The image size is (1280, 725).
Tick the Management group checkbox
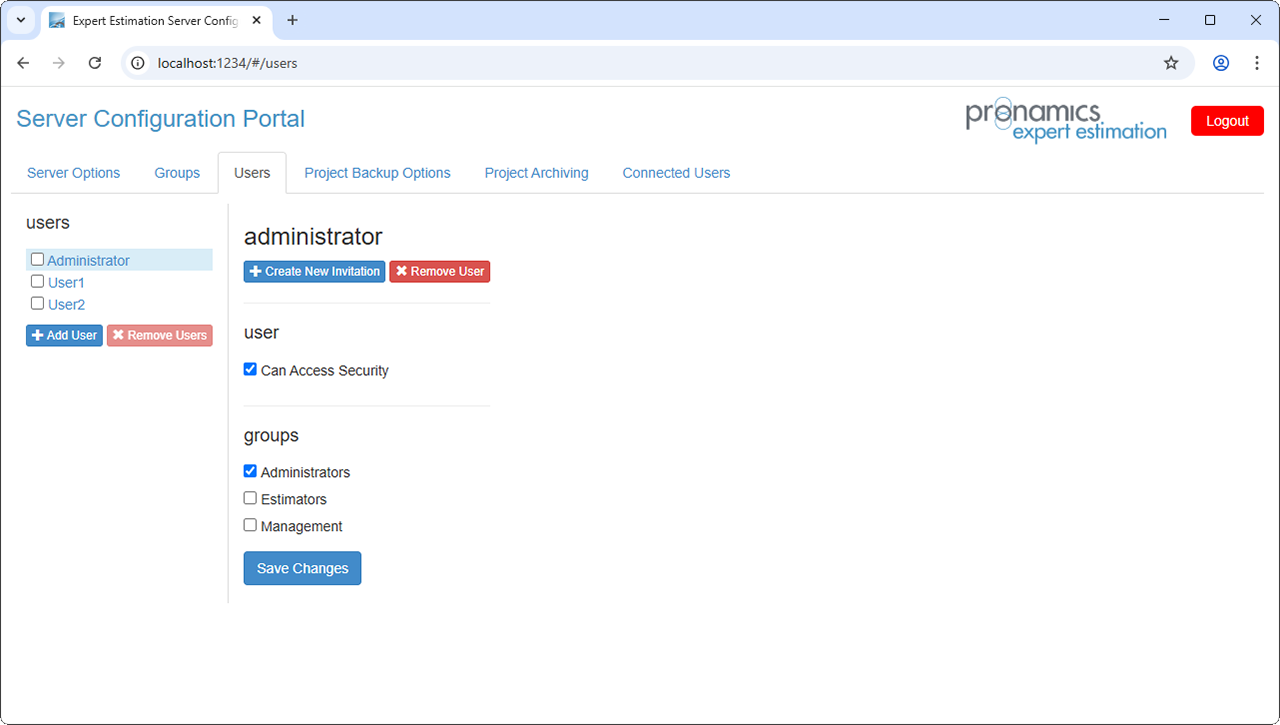pos(250,525)
